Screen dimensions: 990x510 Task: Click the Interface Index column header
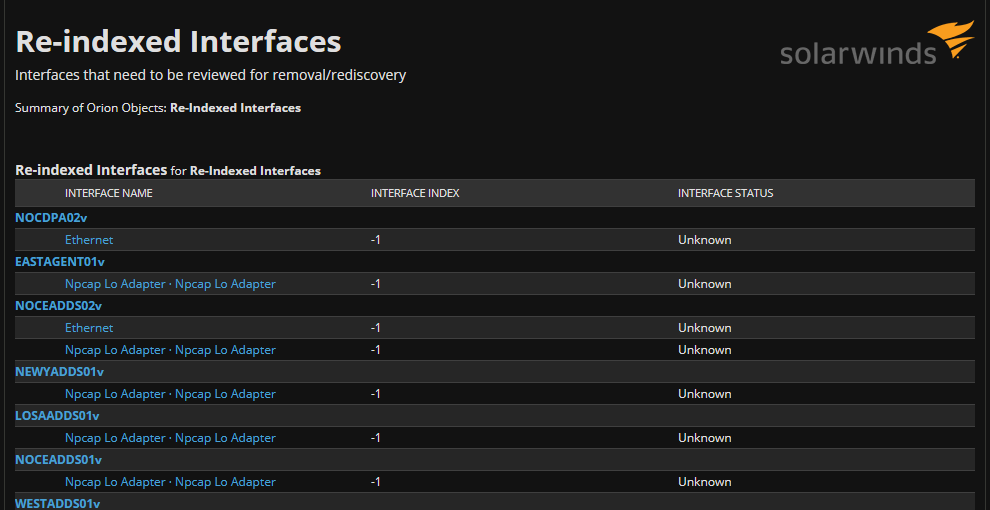[x=415, y=193]
